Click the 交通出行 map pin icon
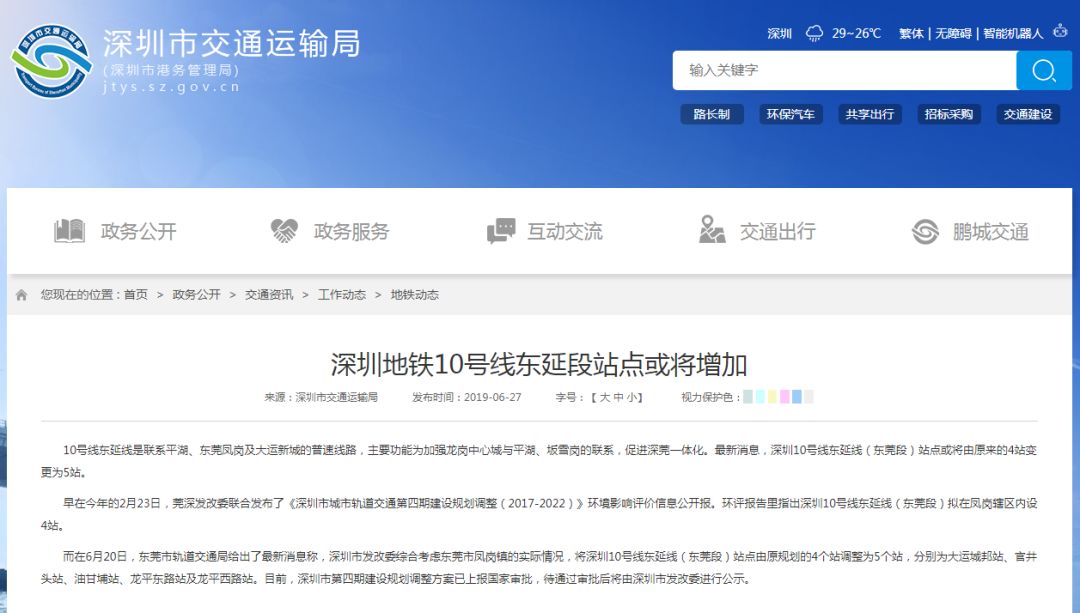 tap(712, 230)
